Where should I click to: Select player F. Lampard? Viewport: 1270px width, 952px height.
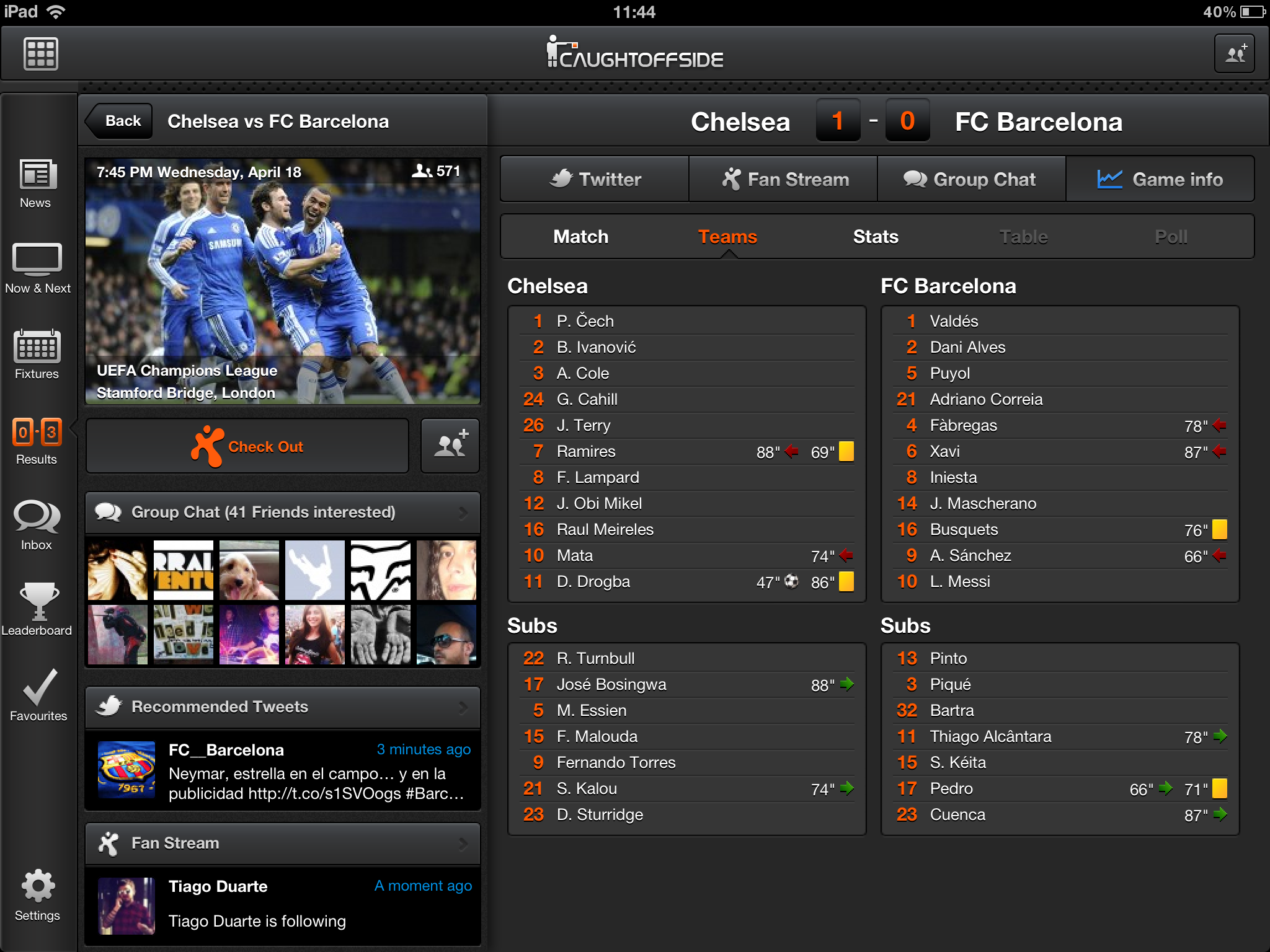click(x=687, y=477)
